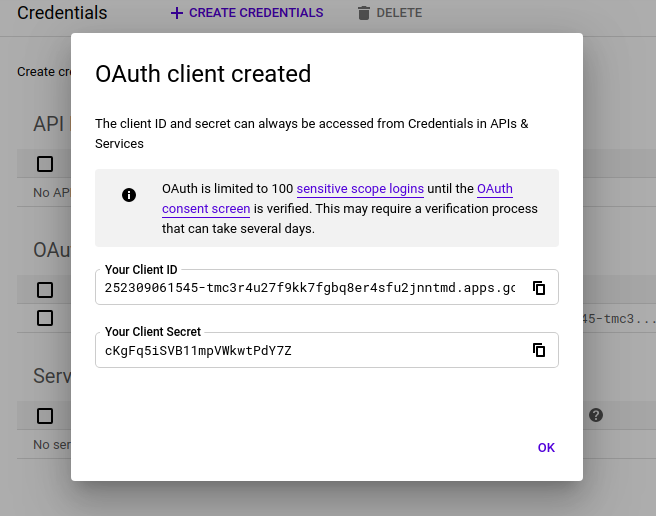Image resolution: width=656 pixels, height=516 pixels.
Task: Click the Credentials page heading
Action: (62, 13)
